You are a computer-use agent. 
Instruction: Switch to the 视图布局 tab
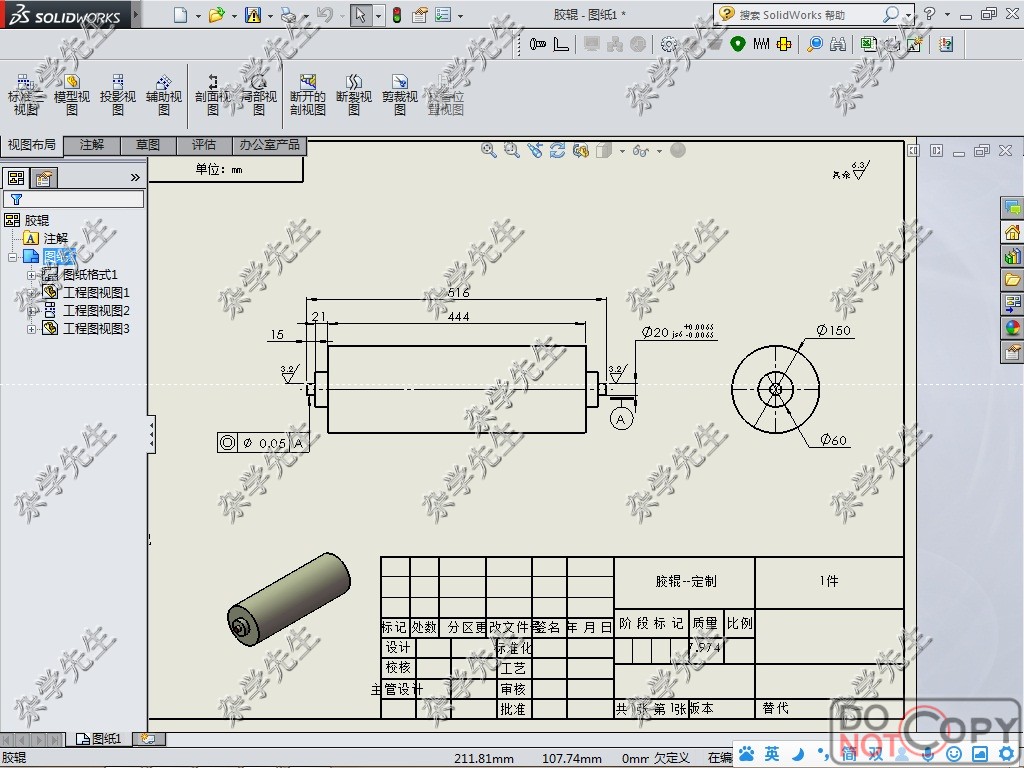click(x=31, y=145)
